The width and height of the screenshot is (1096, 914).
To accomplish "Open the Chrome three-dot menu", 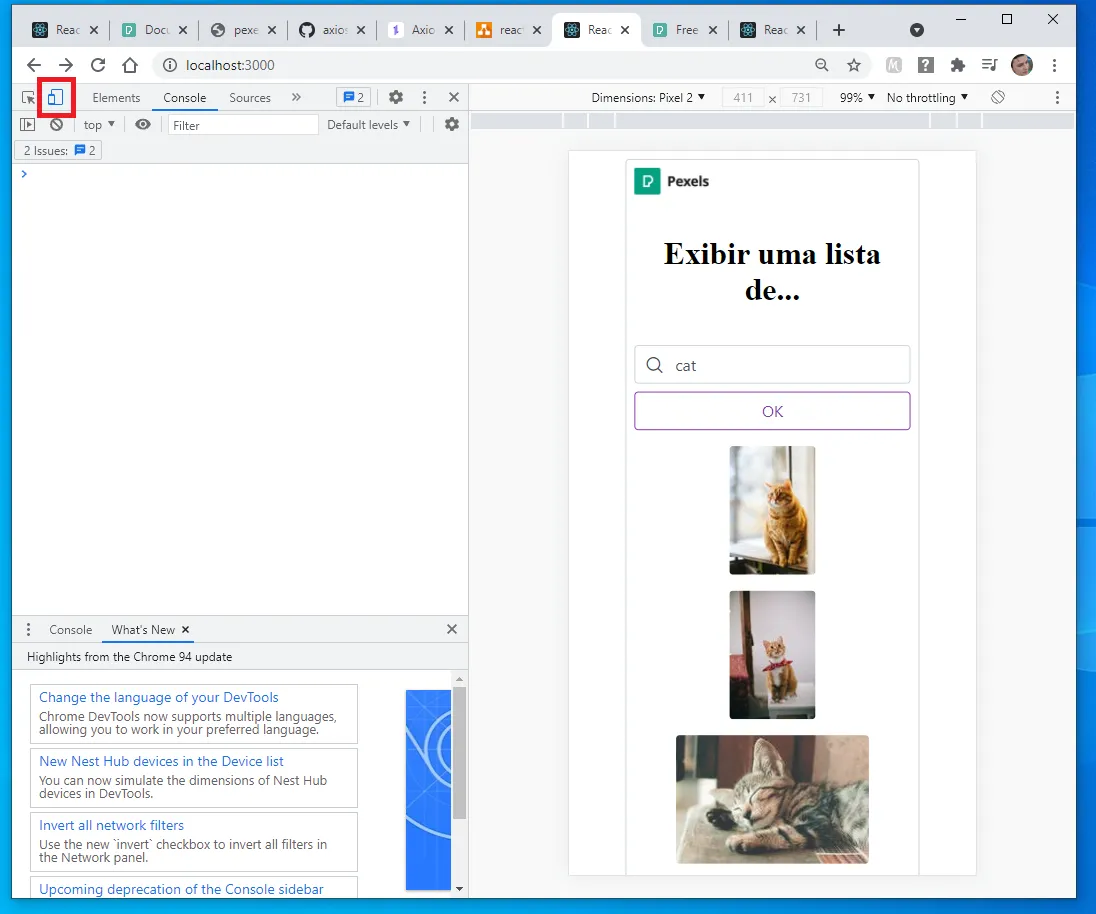I will point(1055,65).
